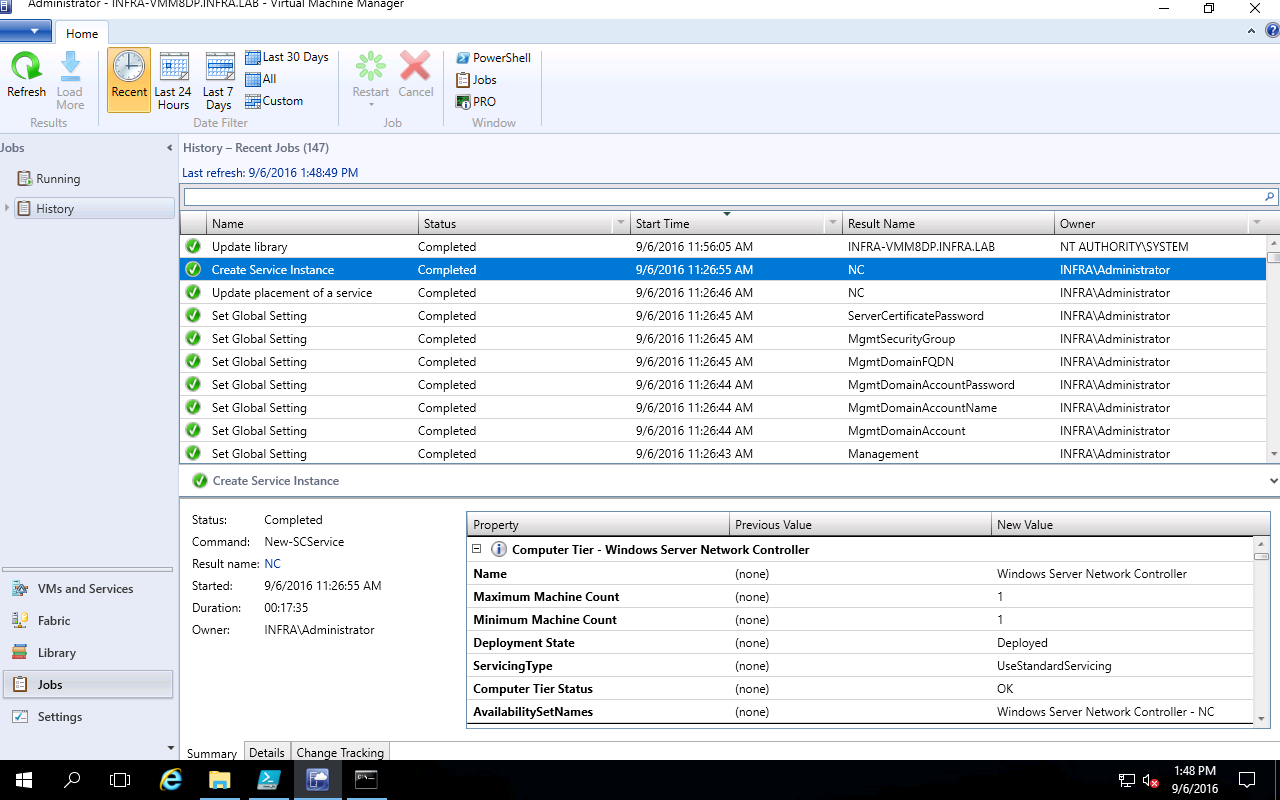Select the MgmtDomainAccountPassword job row
The image size is (1280, 800).
tap(722, 385)
